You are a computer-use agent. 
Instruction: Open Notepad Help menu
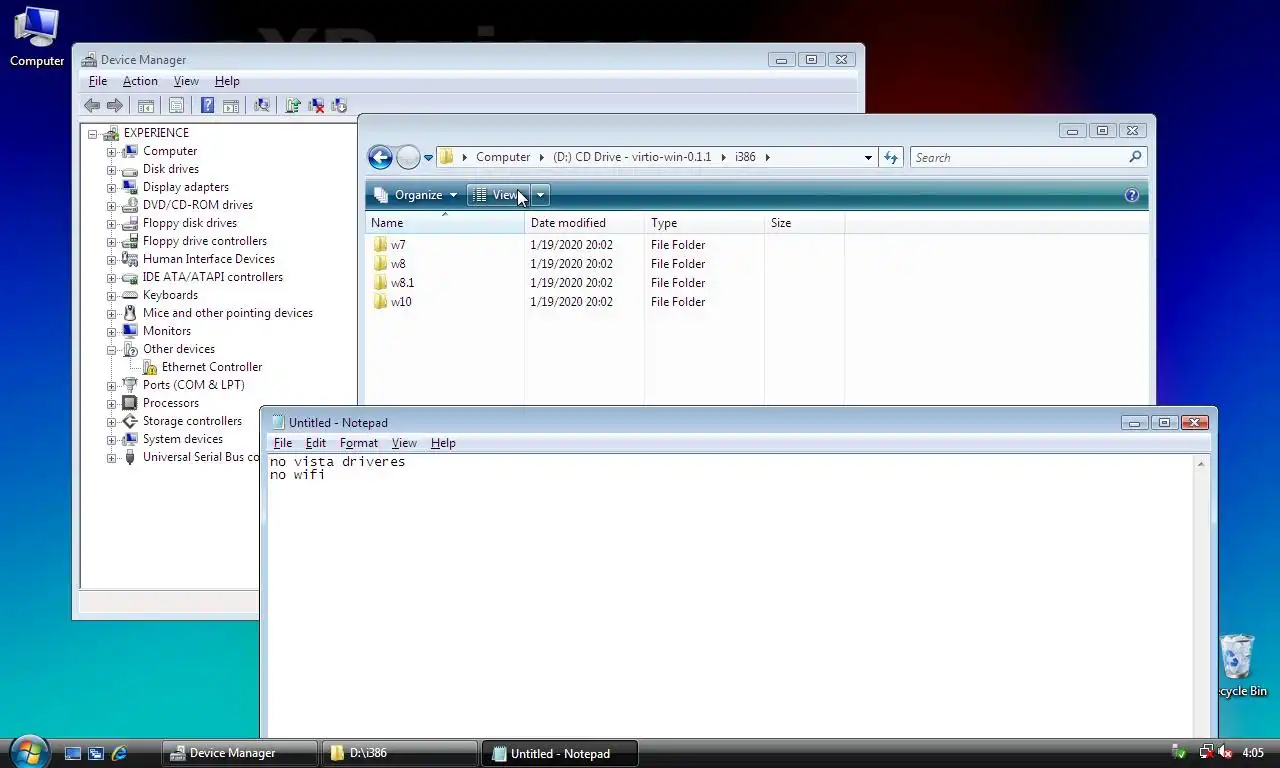coord(443,443)
